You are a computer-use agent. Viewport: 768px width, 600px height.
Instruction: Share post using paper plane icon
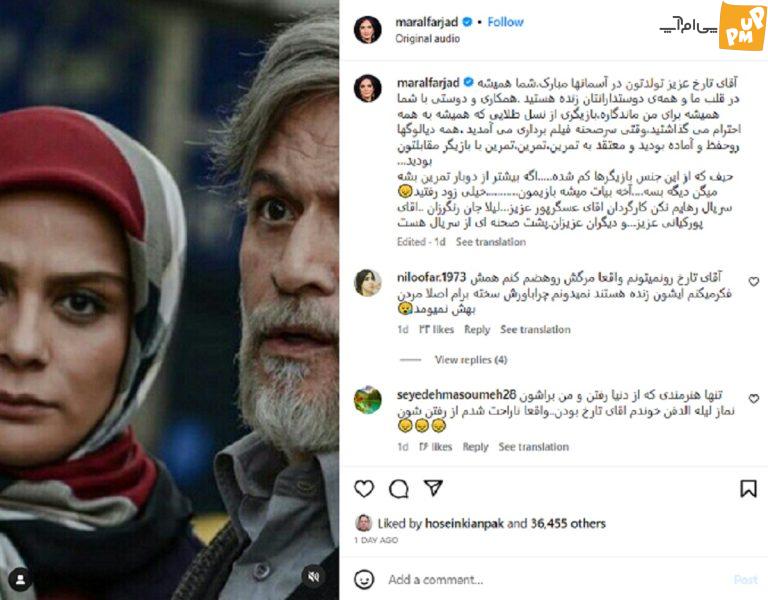(x=433, y=488)
